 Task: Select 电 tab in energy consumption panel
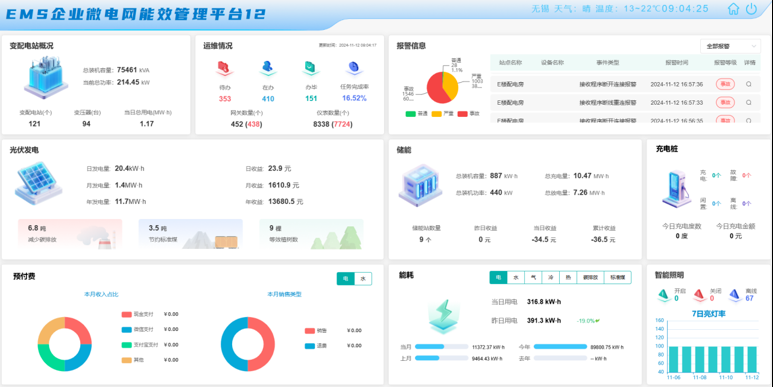point(498,278)
